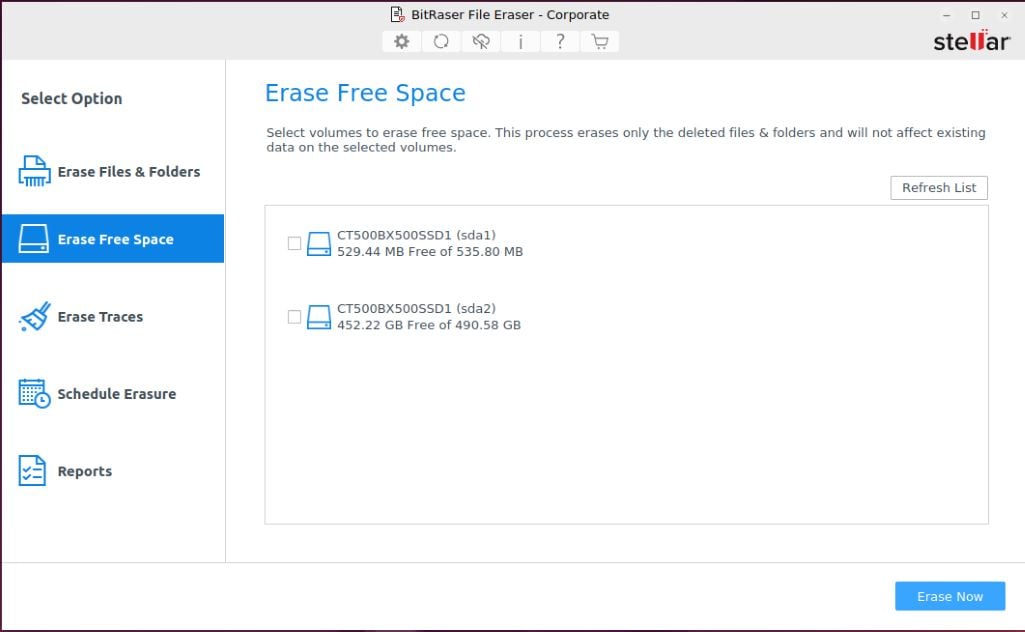Click the calendar clock Schedule Erasure icon

(x=34, y=393)
